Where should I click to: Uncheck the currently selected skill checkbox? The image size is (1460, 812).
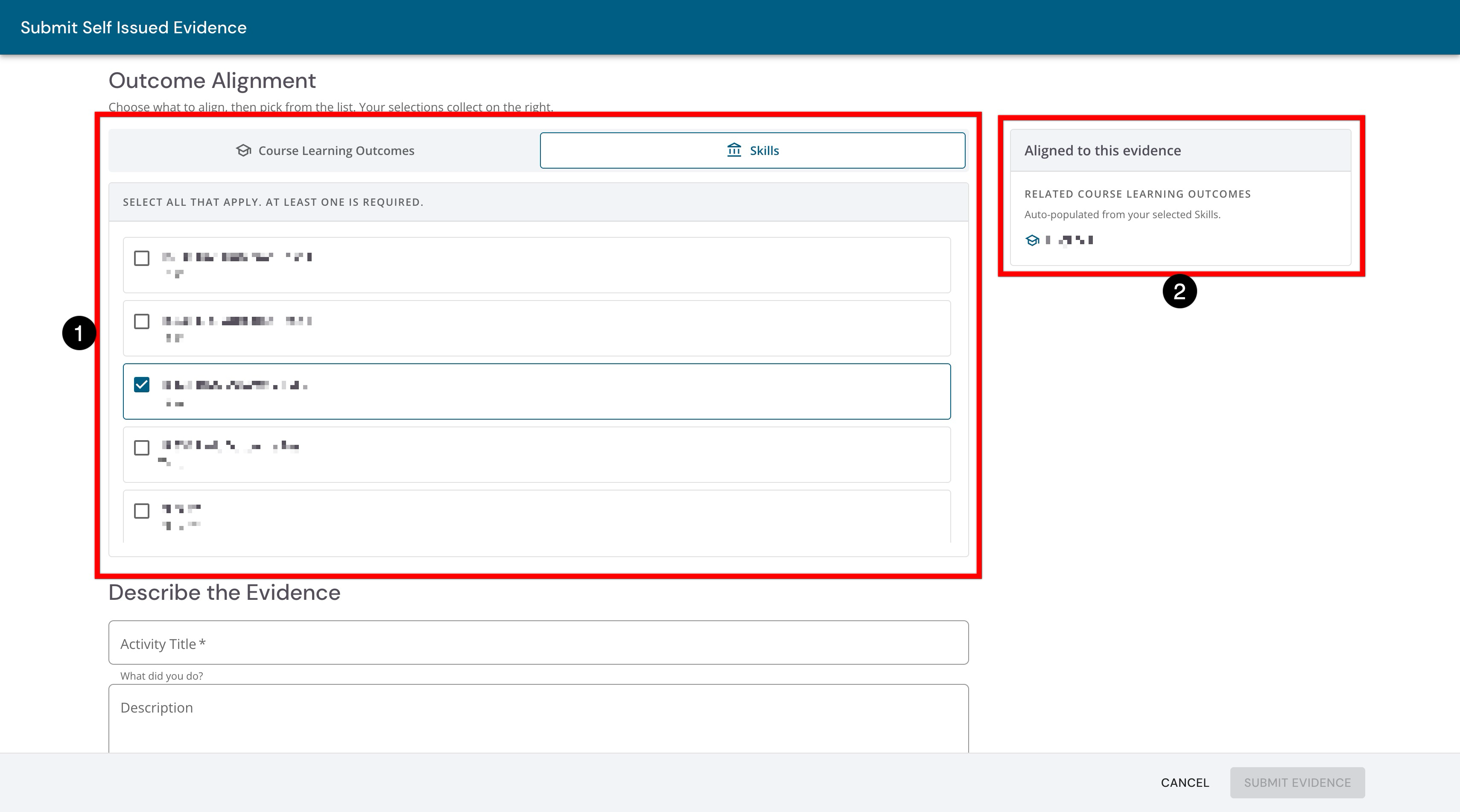point(142,385)
